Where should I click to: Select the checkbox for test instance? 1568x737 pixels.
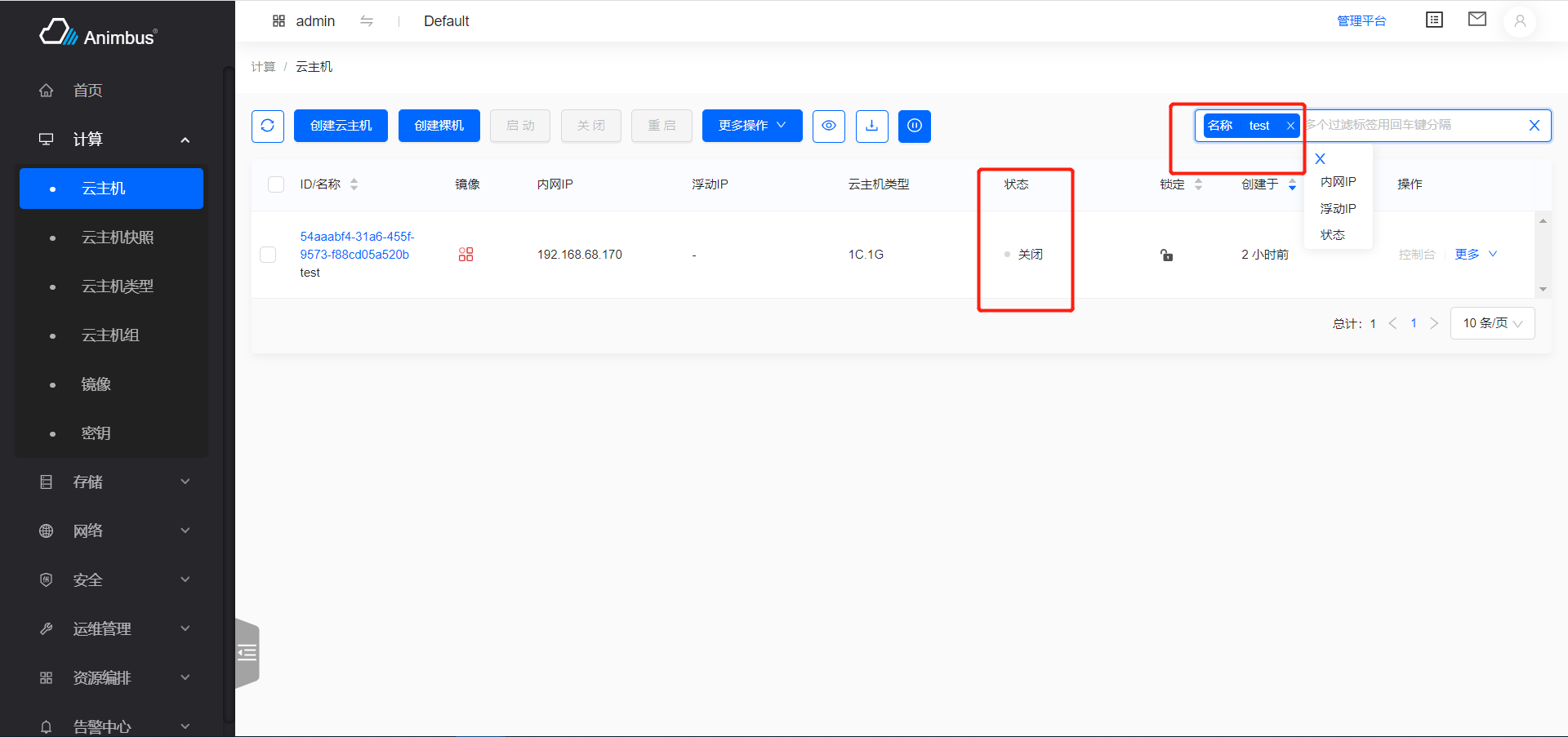click(268, 255)
